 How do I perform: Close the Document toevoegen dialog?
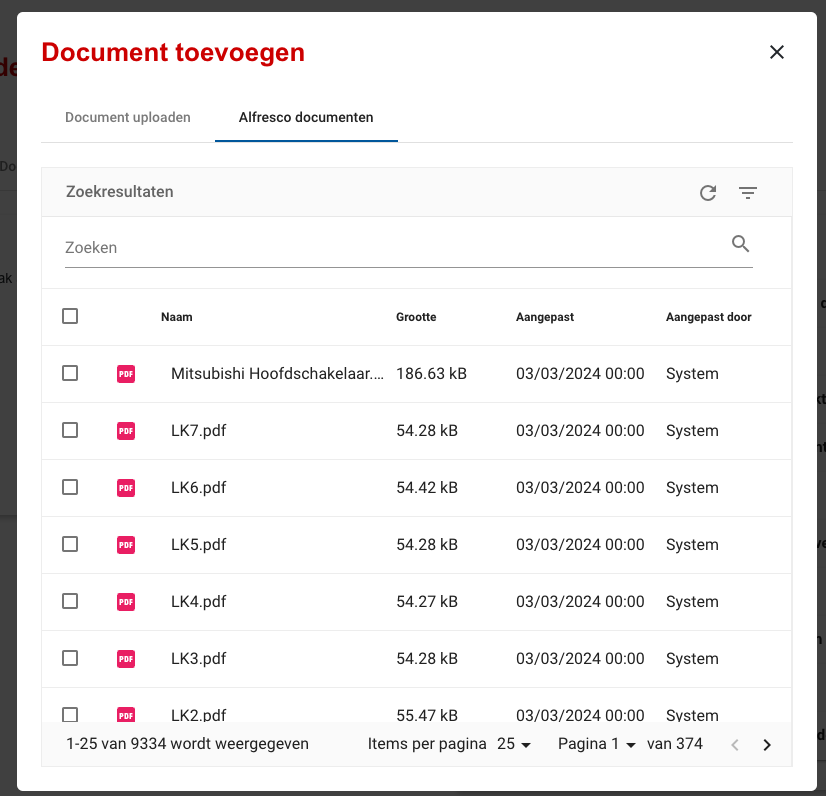pos(776,52)
